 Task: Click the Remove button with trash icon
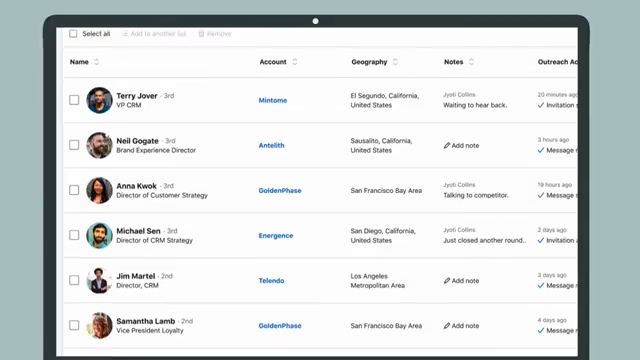pos(215,33)
